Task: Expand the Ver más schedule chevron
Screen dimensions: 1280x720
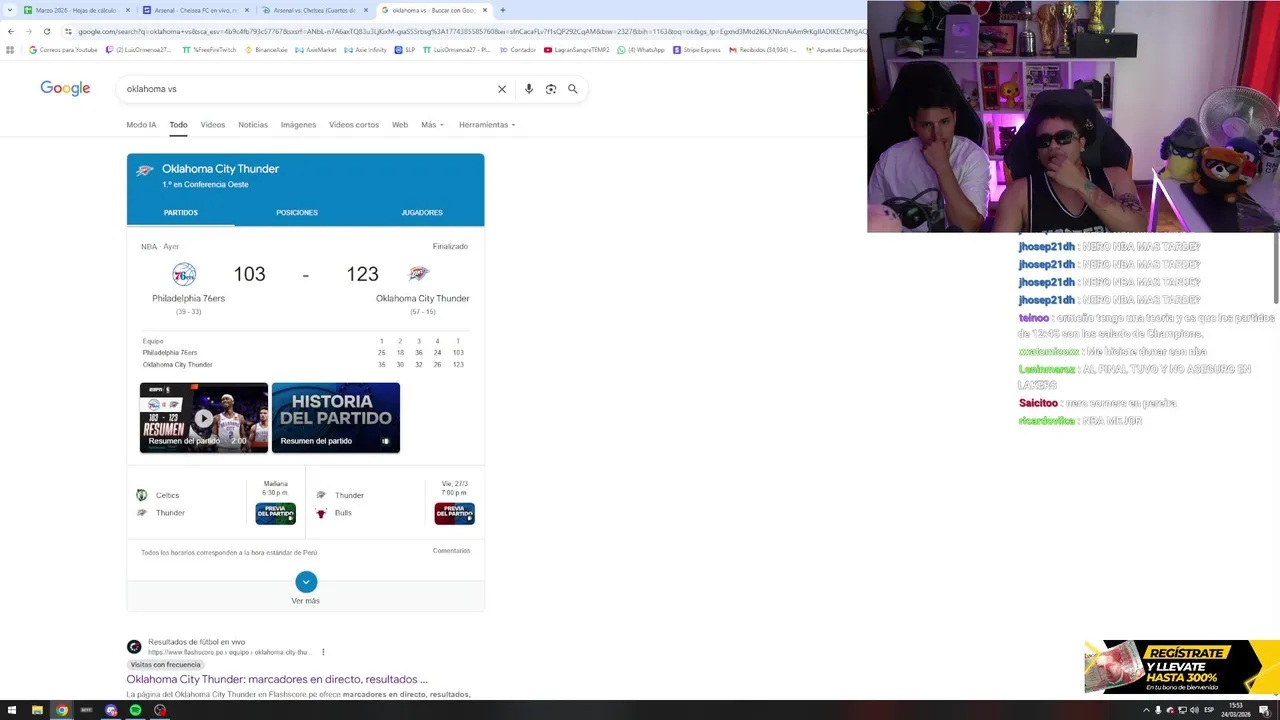Action: pos(306,582)
